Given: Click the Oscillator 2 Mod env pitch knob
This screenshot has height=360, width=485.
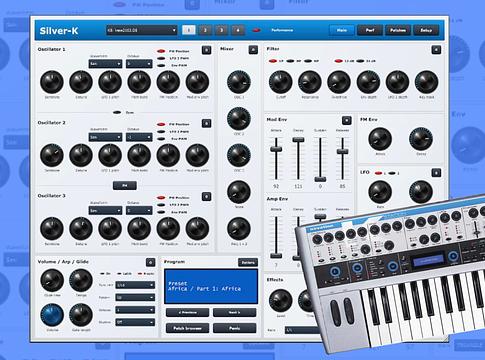Looking at the screenshot, I should tap(197, 155).
